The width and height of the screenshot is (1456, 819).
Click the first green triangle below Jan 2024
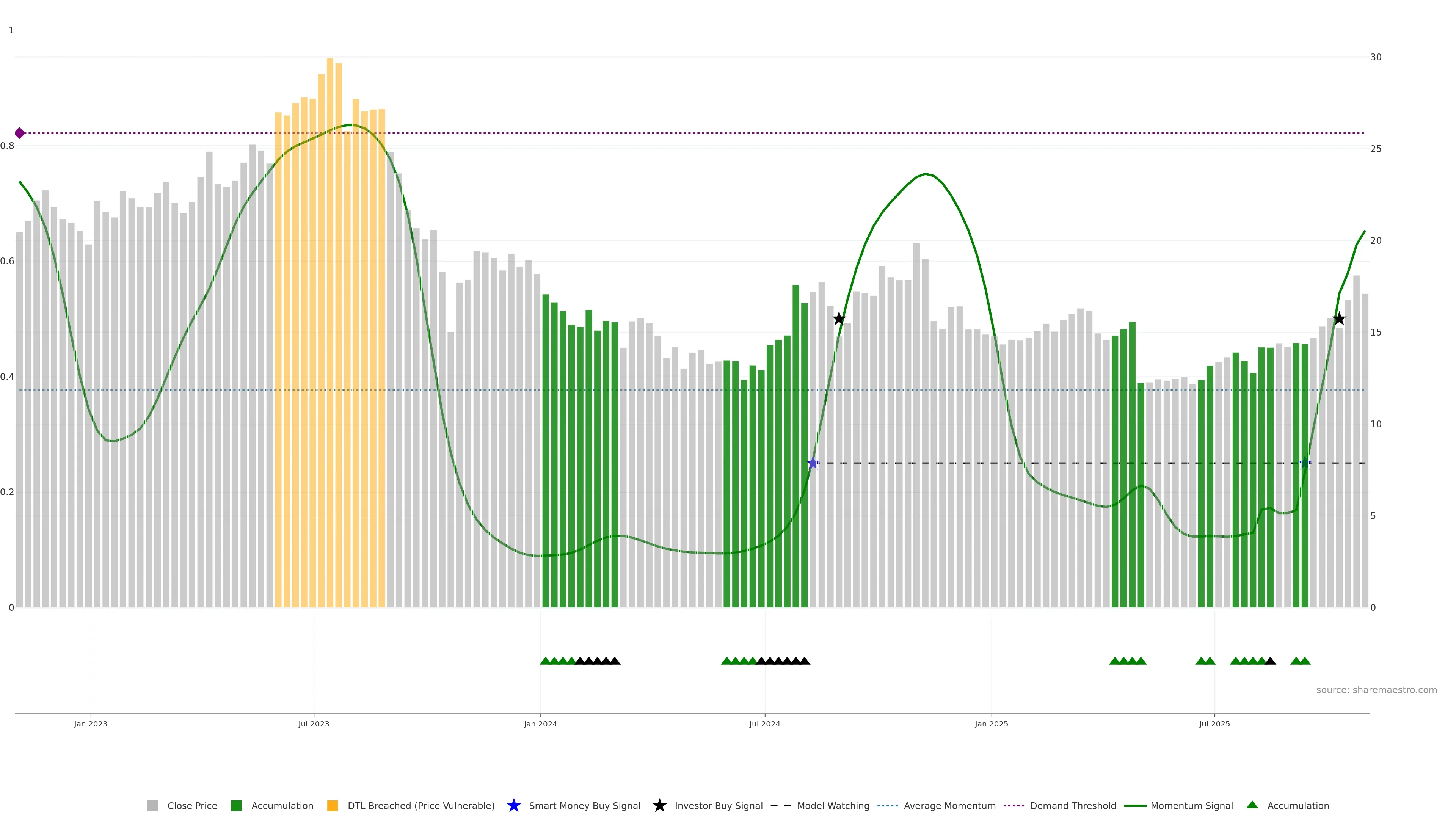tap(546, 661)
